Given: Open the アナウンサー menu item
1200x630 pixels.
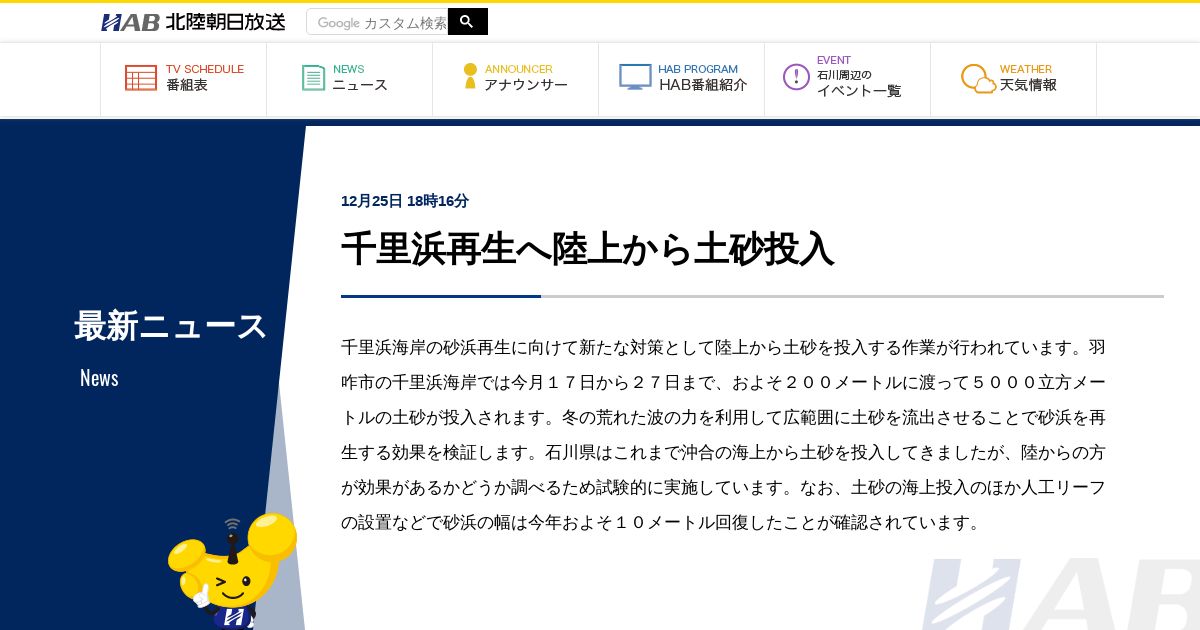Looking at the screenshot, I should point(515,78).
